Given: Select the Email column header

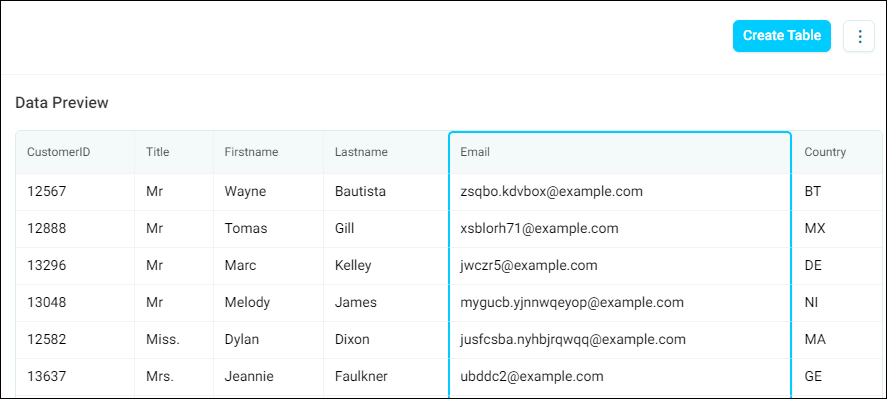Looking at the screenshot, I should [x=620, y=152].
